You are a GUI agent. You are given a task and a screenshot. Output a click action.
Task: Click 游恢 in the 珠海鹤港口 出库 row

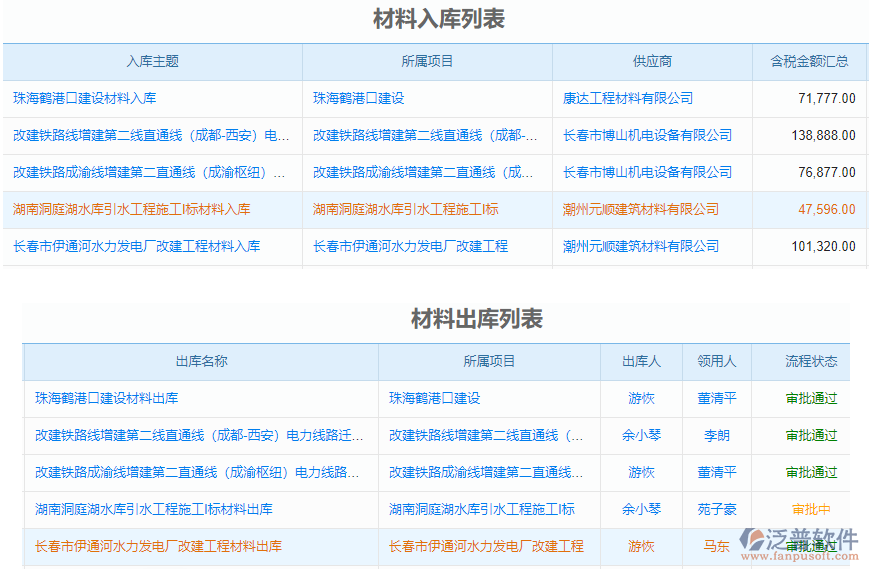(x=641, y=399)
